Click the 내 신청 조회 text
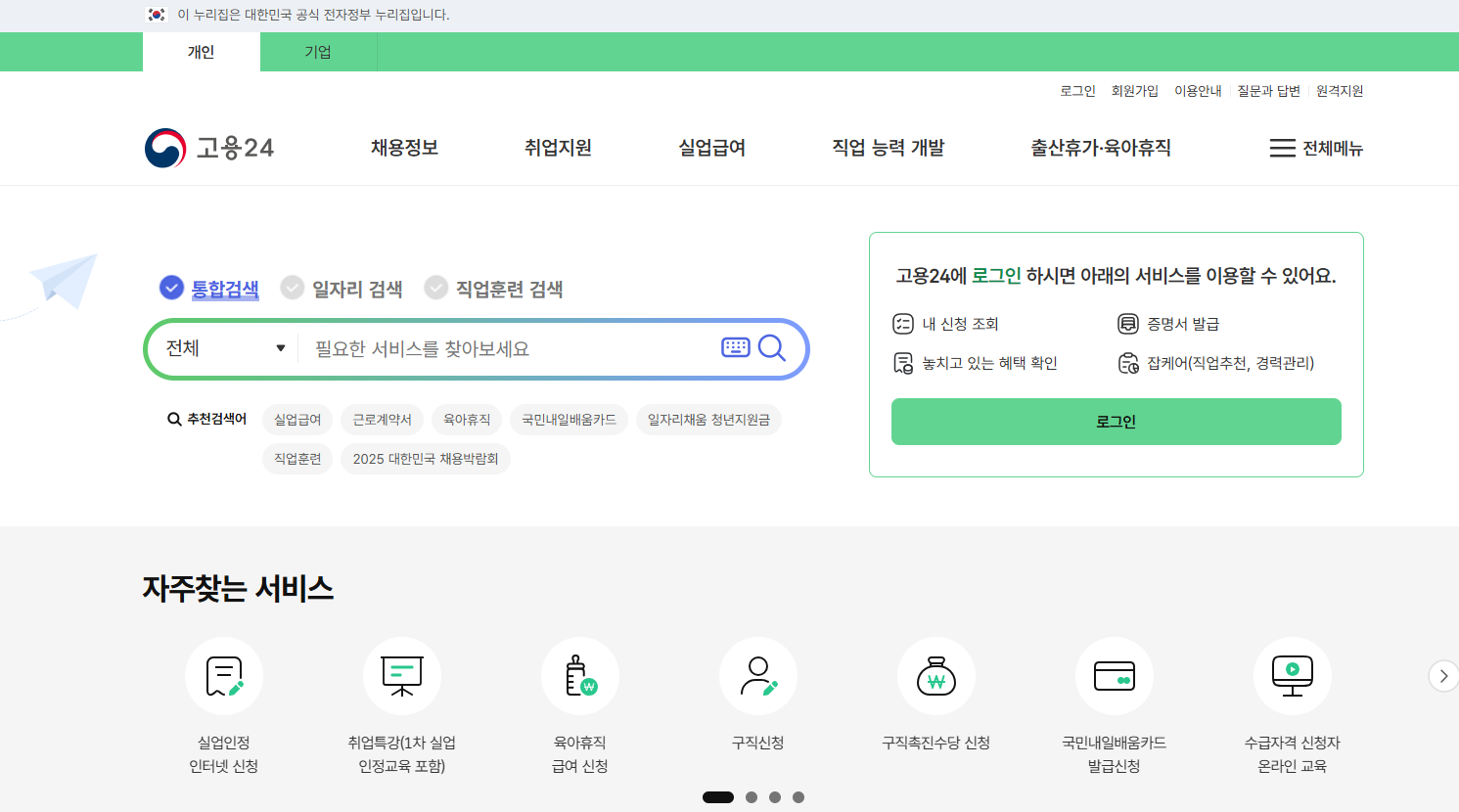The width and height of the screenshot is (1459, 812). point(960,324)
